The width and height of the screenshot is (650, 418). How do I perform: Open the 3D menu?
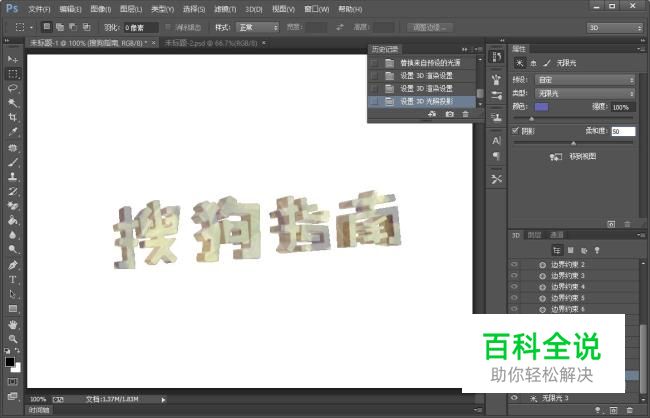tap(254, 9)
